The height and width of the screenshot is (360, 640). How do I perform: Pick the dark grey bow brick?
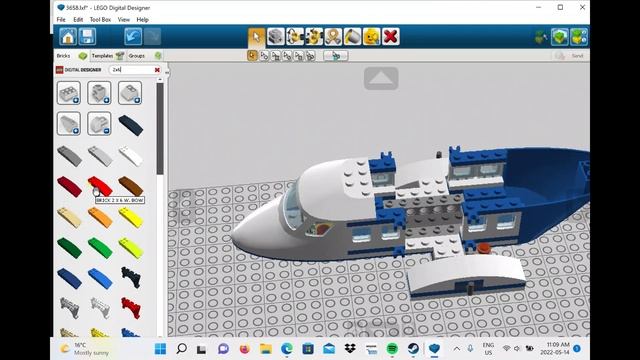[69, 156]
